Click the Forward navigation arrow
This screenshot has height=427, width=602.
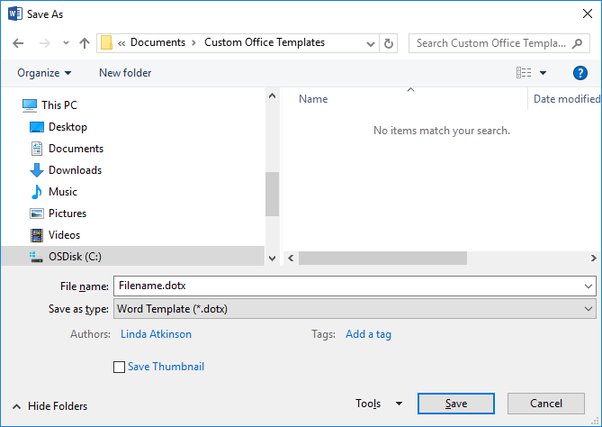pos(45,43)
